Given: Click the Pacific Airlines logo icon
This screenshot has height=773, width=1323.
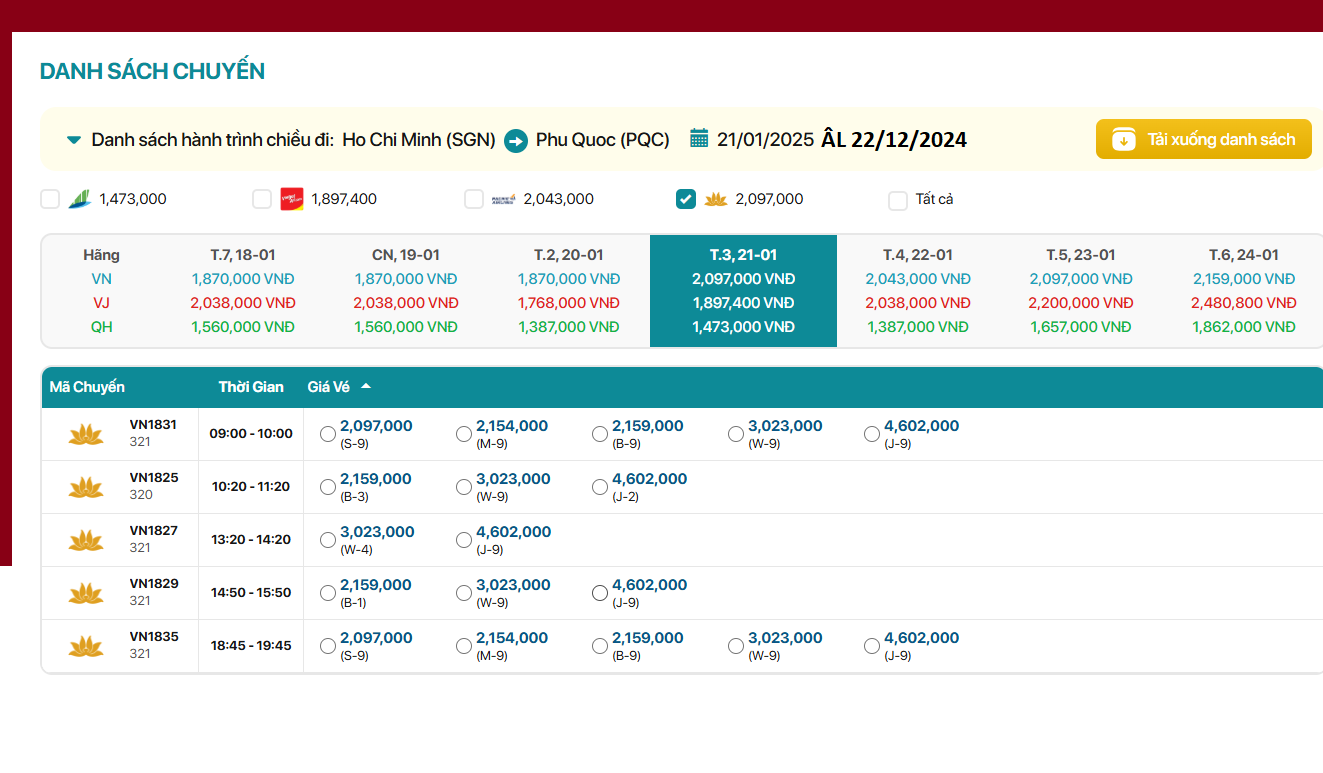Looking at the screenshot, I should [504, 199].
